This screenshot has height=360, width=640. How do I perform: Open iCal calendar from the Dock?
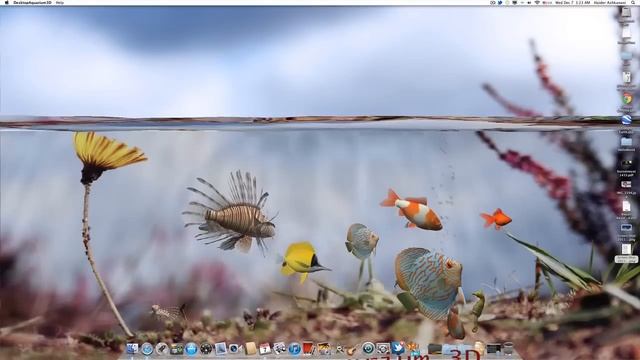click(x=265, y=349)
